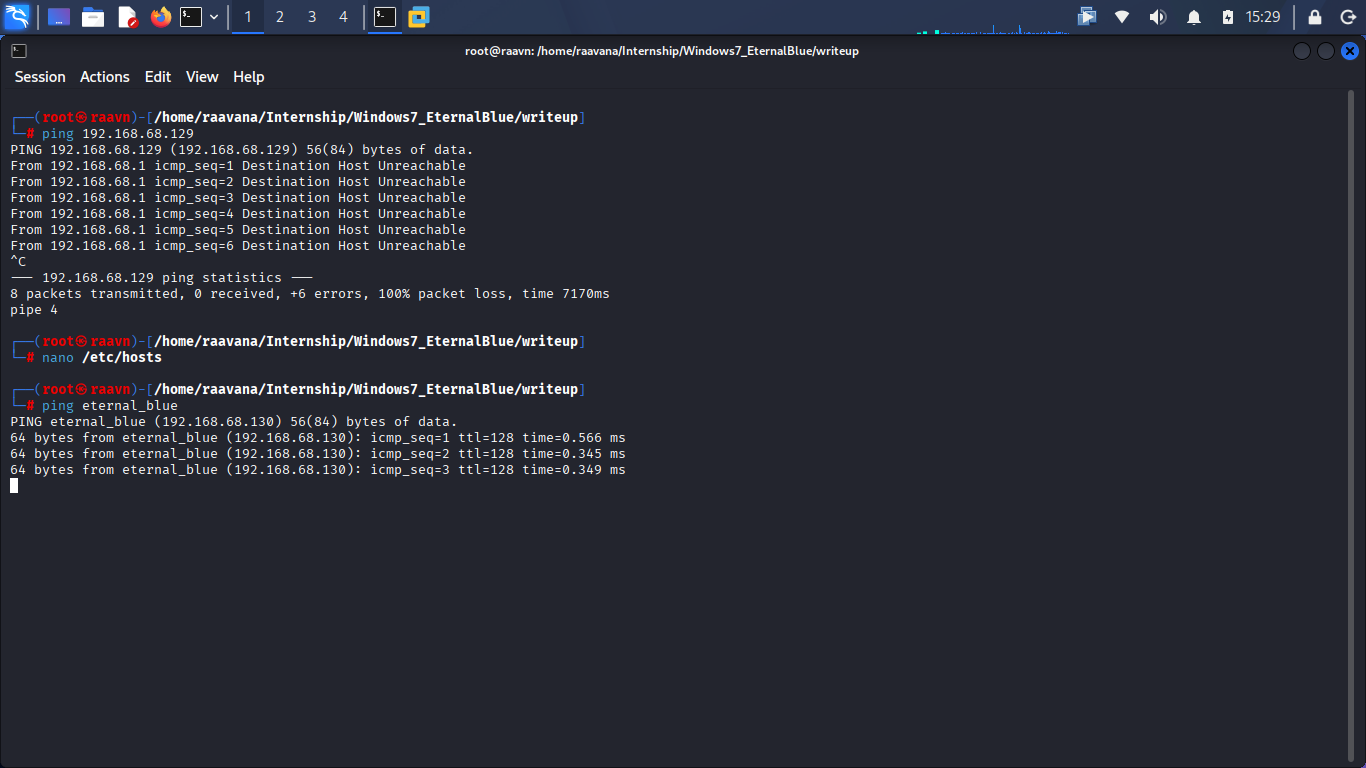This screenshot has height=768, width=1366.
Task: Open the Actions menu
Action: pos(105,77)
